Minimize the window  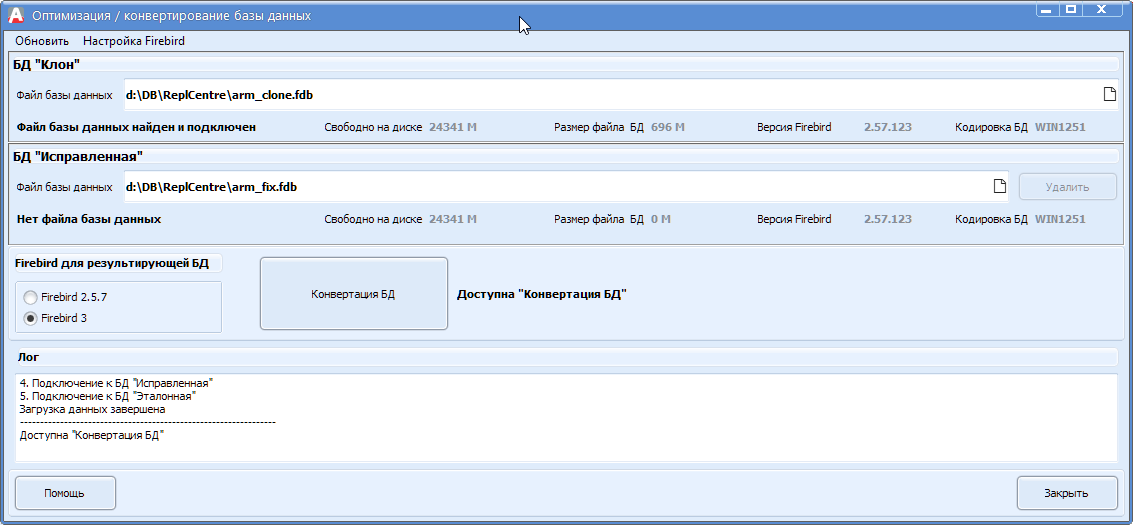coord(1048,9)
